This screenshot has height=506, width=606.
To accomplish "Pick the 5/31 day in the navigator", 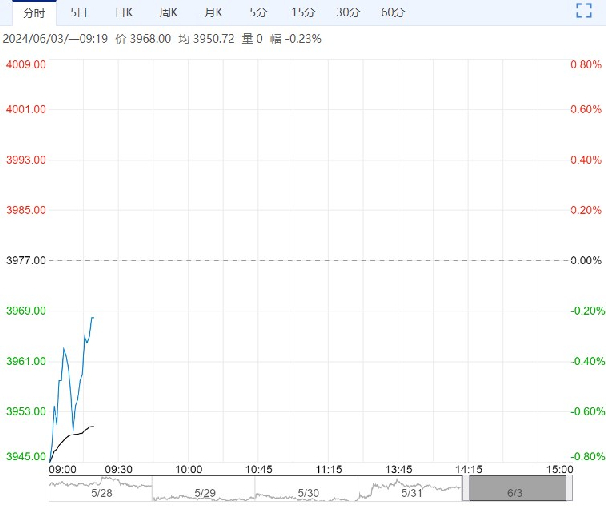I will [411, 489].
